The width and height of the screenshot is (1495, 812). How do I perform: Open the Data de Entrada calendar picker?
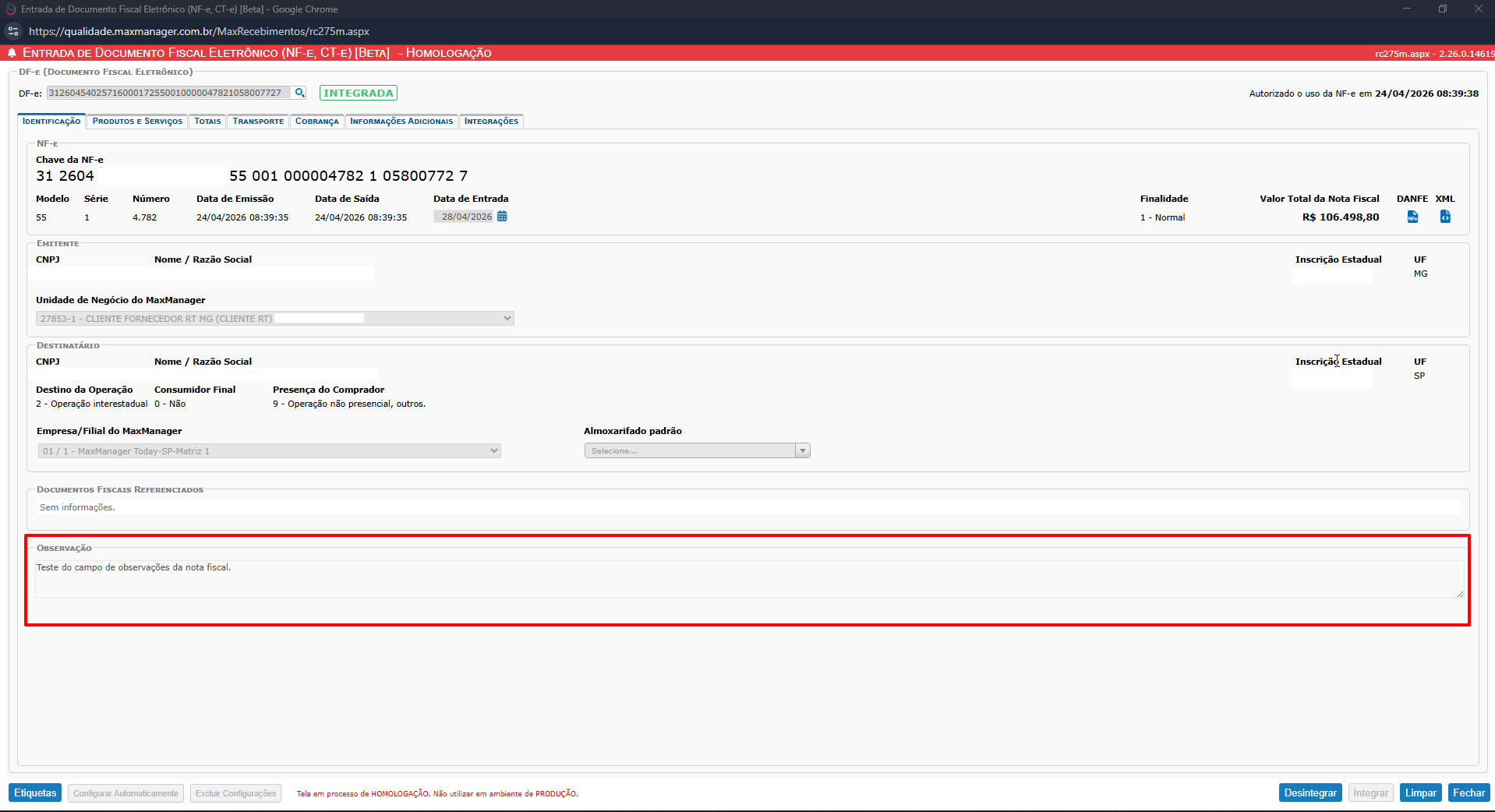pyautogui.click(x=502, y=217)
